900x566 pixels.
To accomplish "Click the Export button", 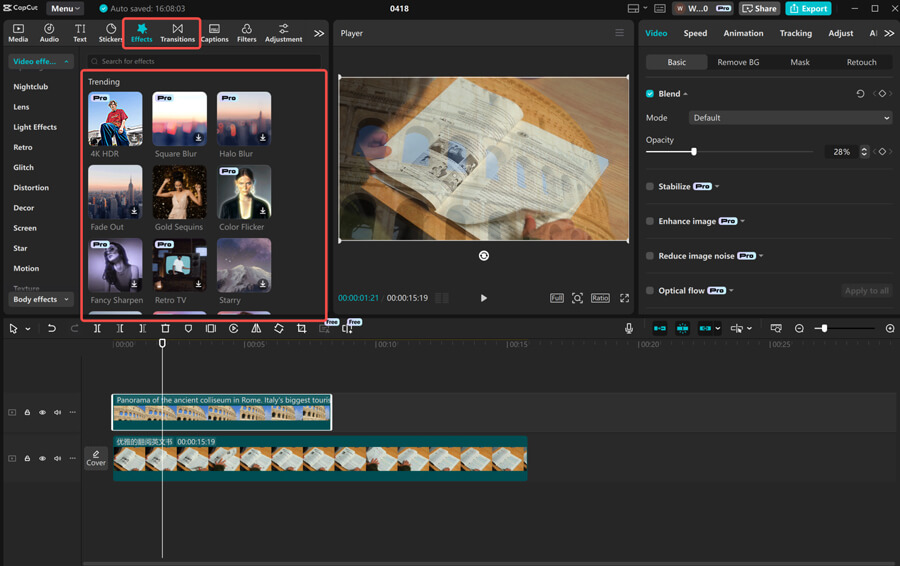I will [808, 8].
